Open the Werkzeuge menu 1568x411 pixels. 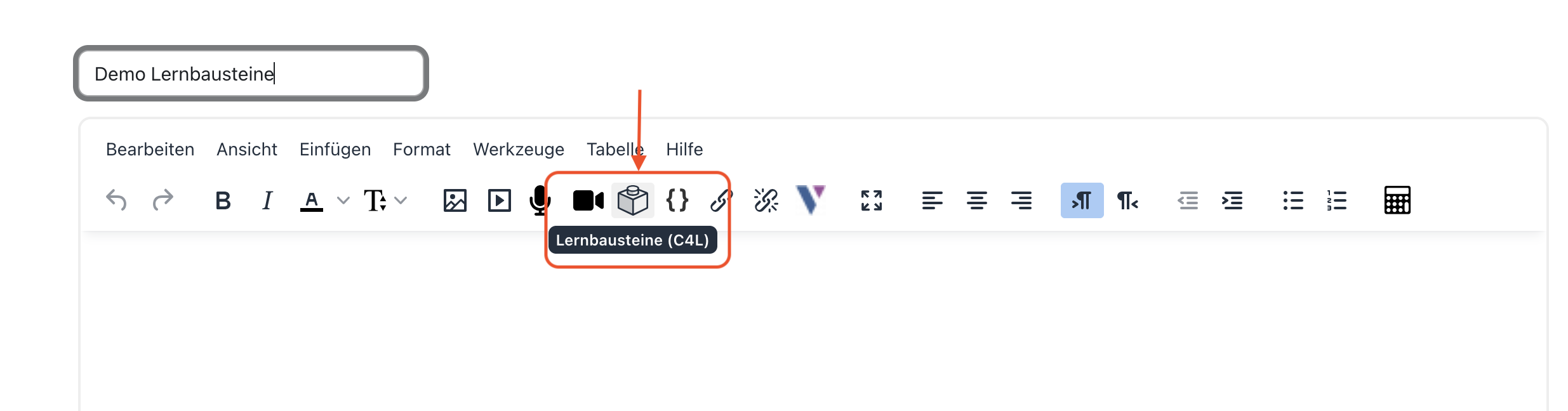519,149
